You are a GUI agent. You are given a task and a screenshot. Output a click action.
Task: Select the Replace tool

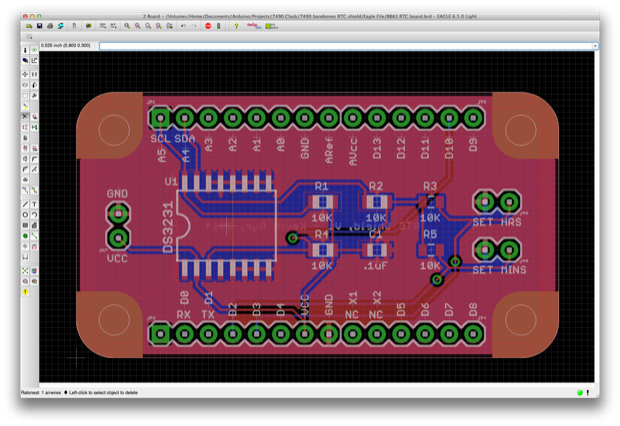tap(34, 127)
